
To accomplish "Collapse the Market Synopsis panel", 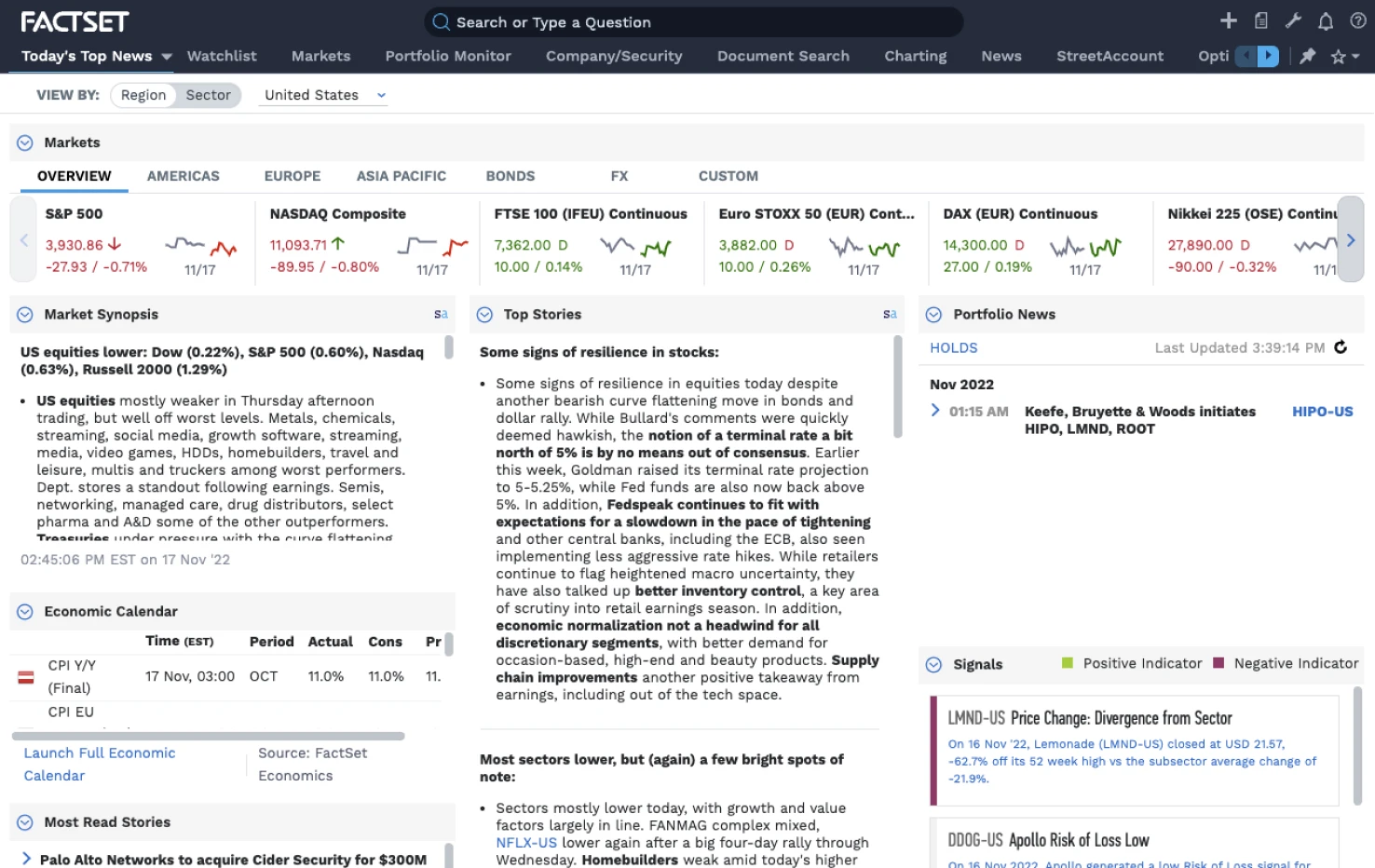I will [x=25, y=315].
